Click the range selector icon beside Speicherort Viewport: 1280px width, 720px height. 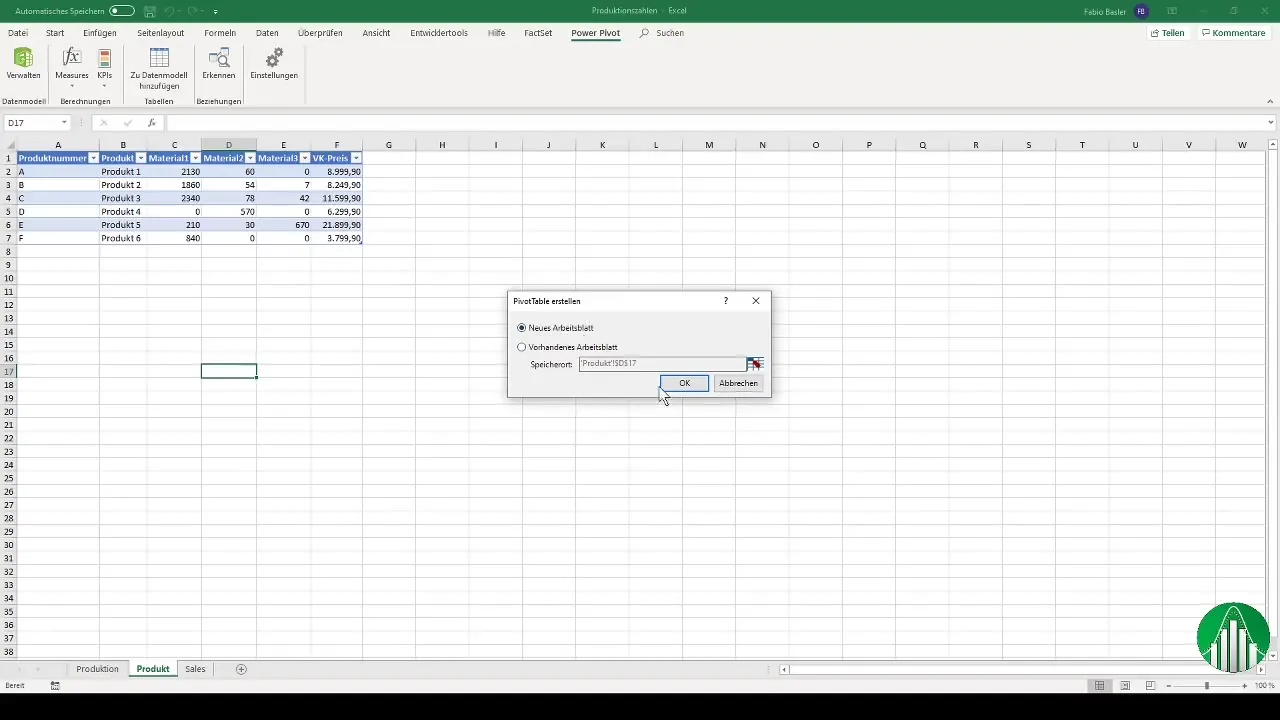coord(755,364)
